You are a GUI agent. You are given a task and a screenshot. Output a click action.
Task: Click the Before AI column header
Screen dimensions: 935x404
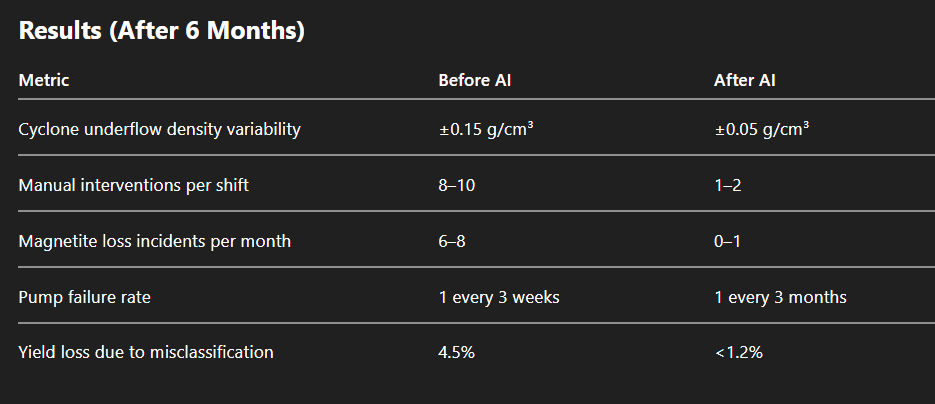475,80
